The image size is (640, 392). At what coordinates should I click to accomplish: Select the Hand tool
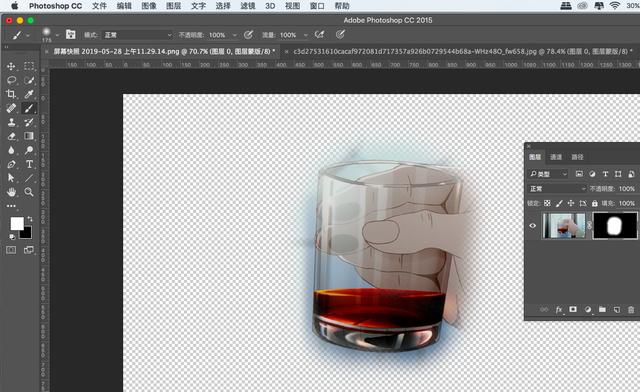(x=11, y=192)
